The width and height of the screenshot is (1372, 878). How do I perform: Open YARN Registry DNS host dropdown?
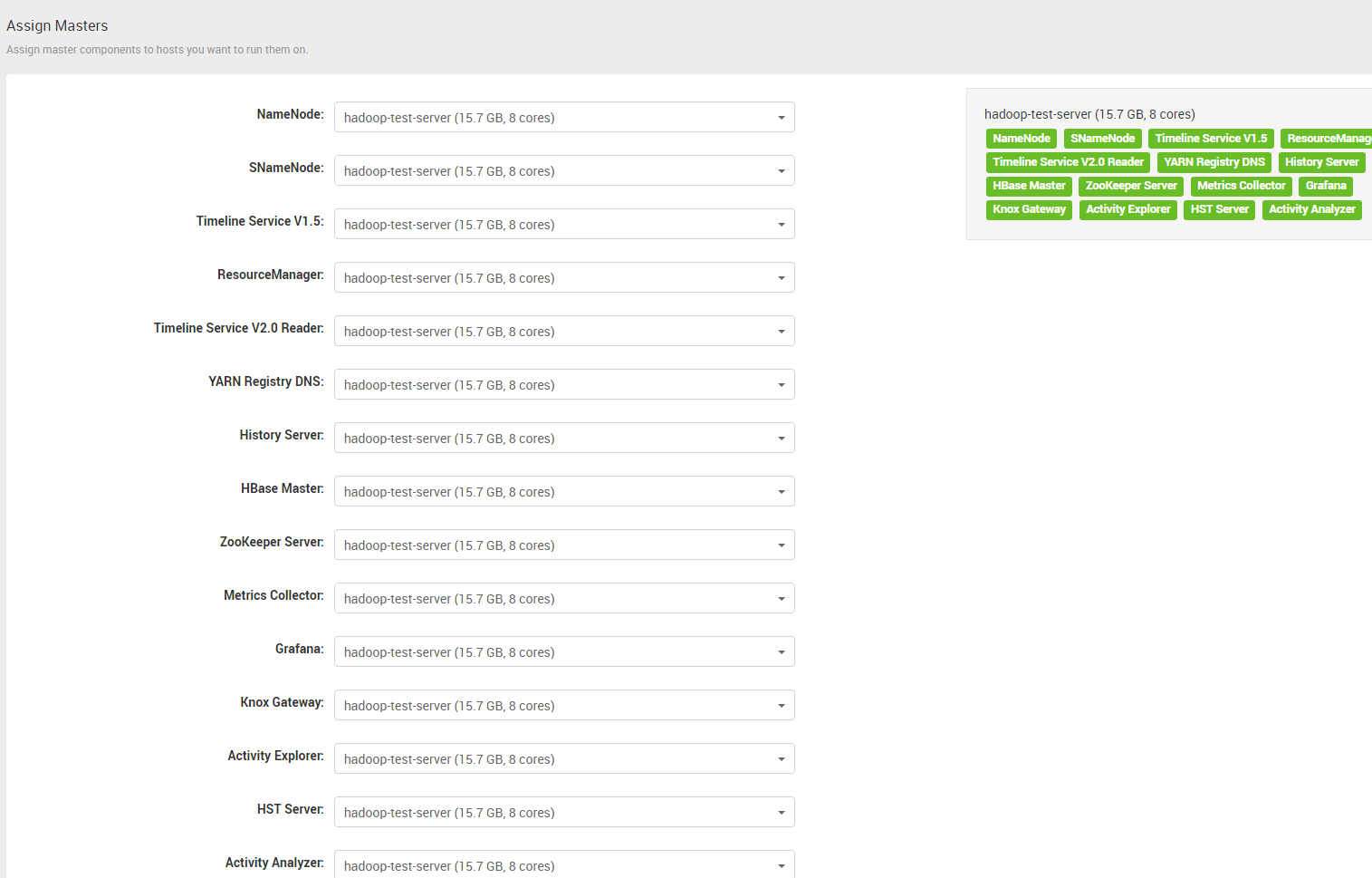[563, 385]
